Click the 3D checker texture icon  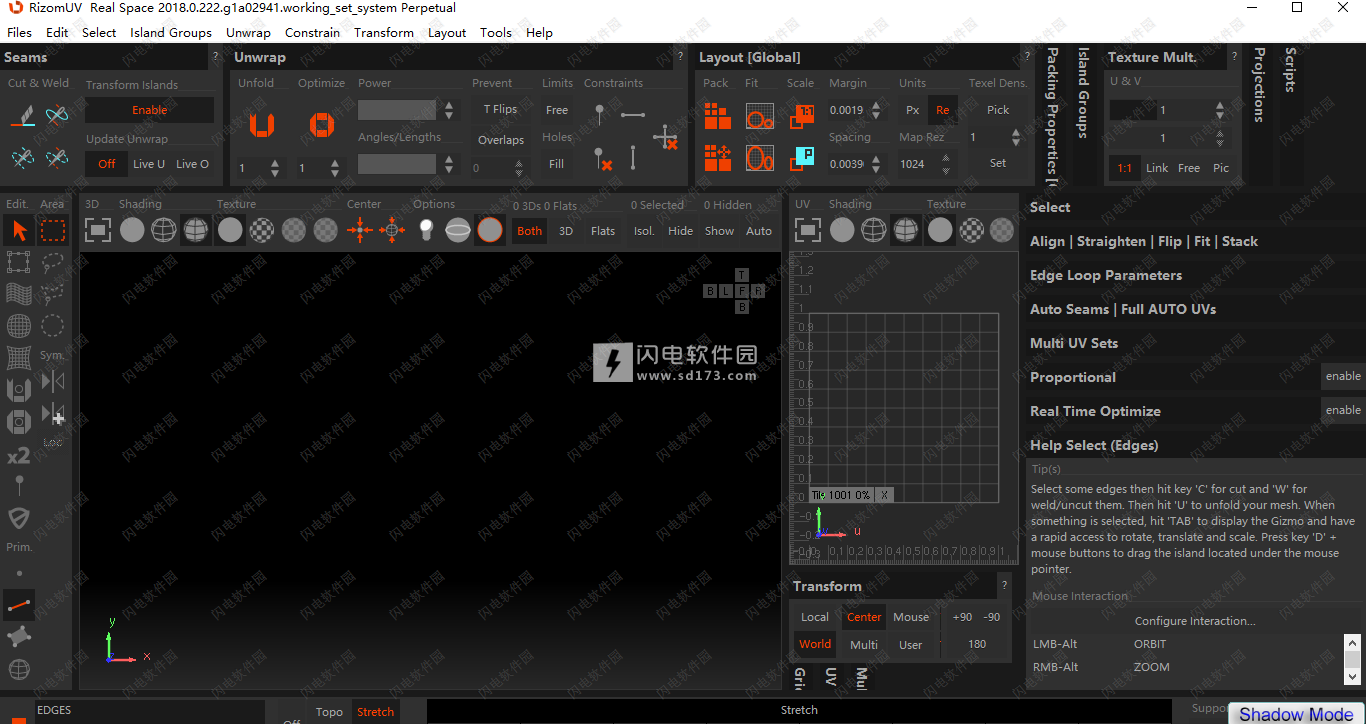pyautogui.click(x=261, y=231)
